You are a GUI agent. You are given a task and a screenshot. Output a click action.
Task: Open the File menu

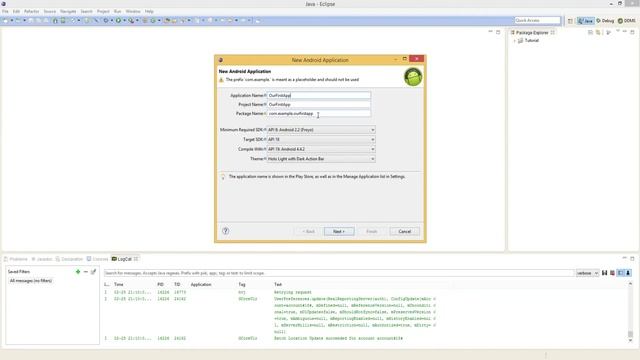tap(5, 11)
